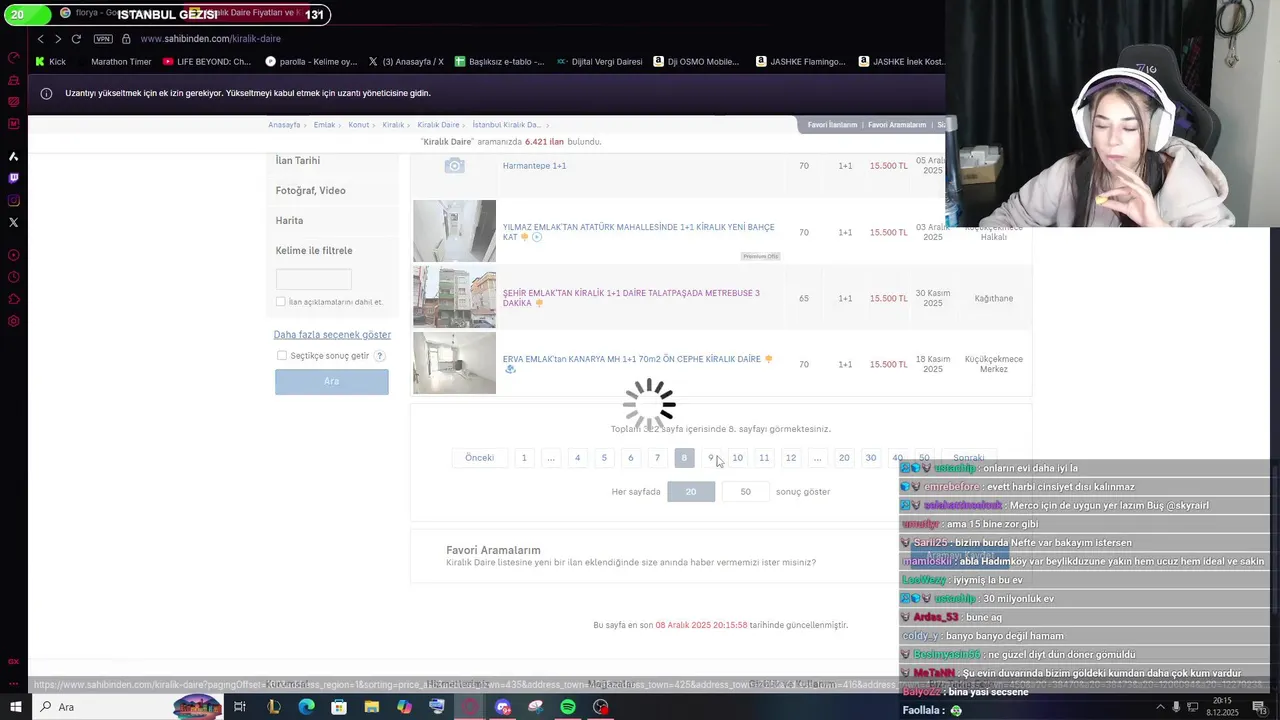Open Twitch from the Opera sidebar

tap(13, 178)
